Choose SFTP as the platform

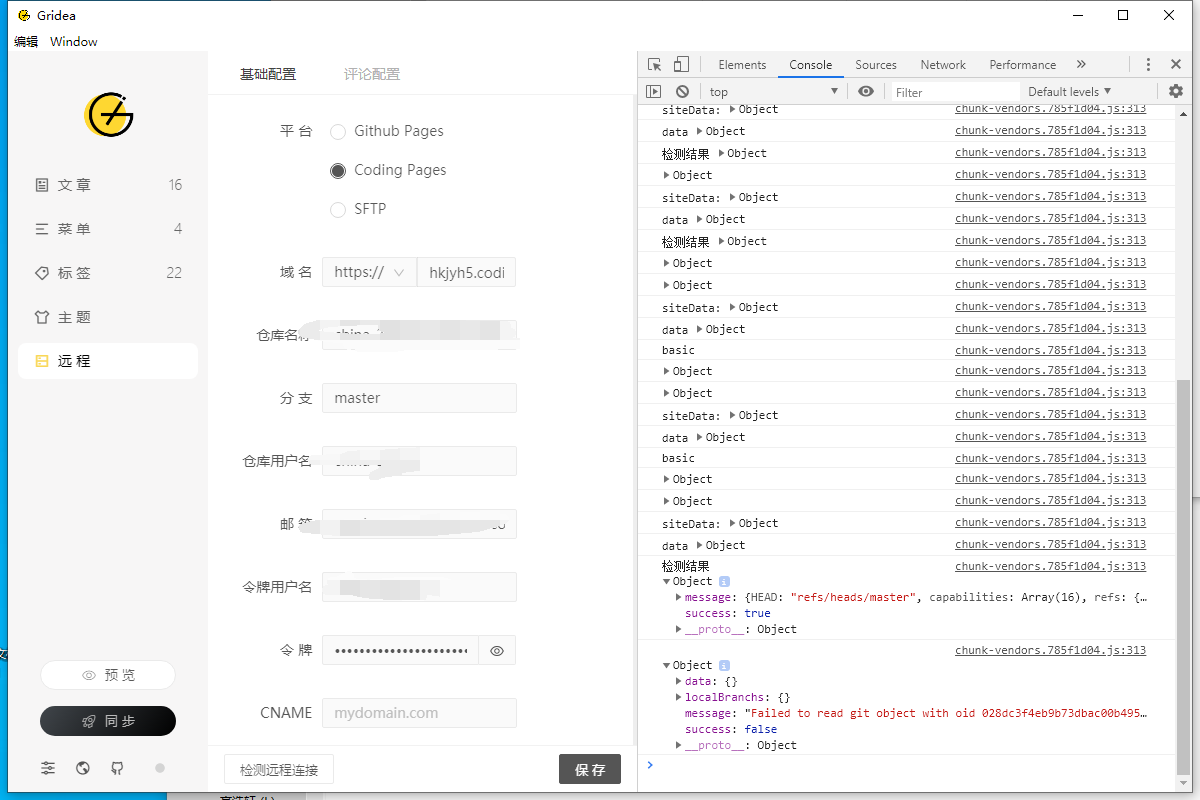tap(338, 209)
